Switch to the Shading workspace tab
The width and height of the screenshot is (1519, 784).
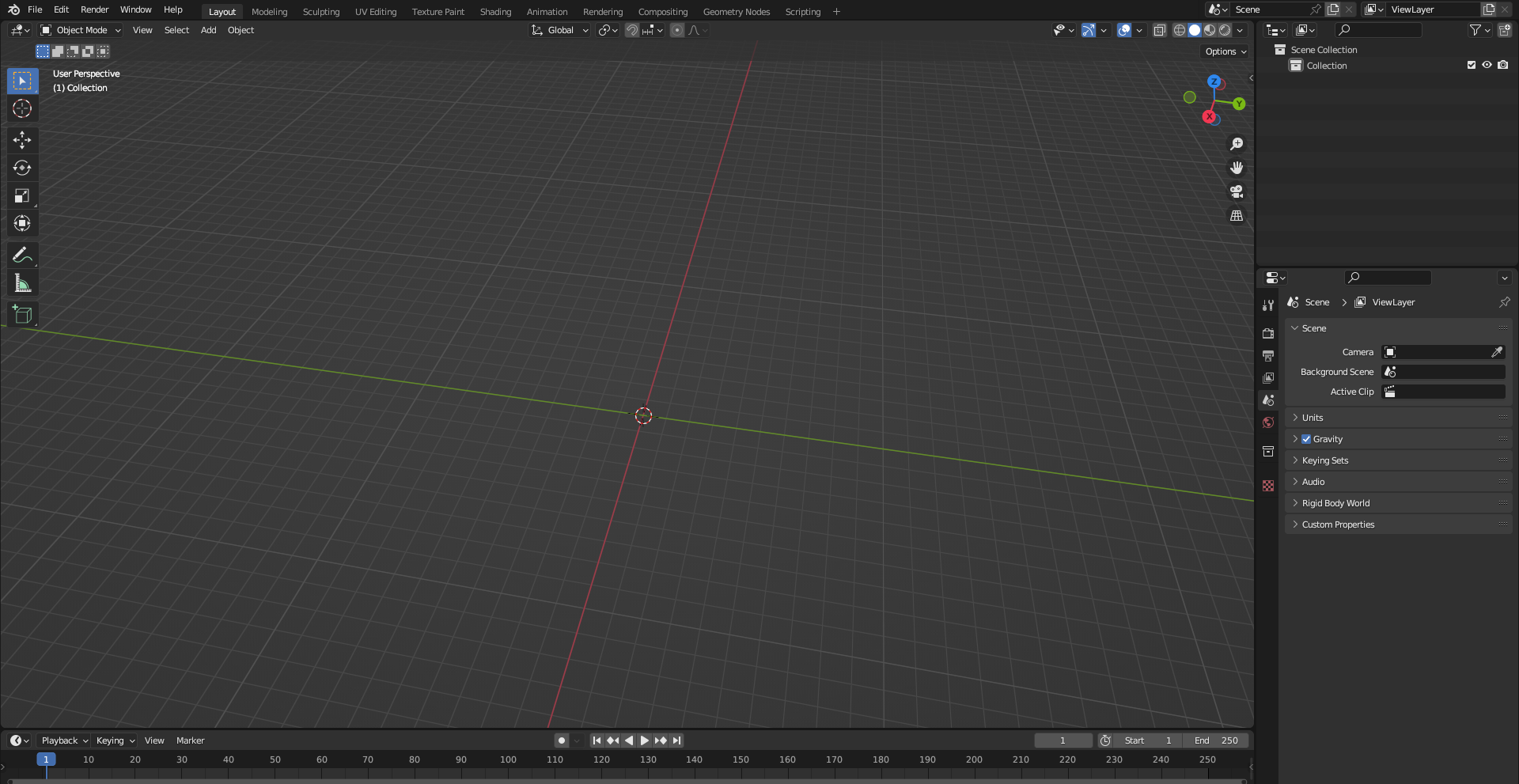tap(496, 12)
